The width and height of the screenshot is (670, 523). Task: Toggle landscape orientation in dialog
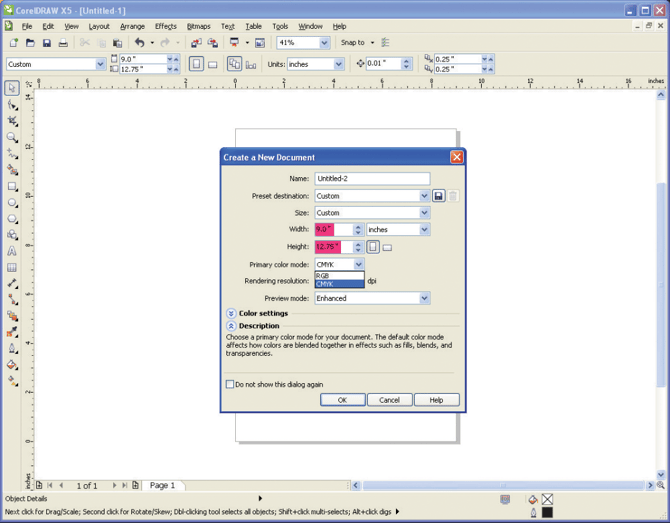[x=387, y=247]
